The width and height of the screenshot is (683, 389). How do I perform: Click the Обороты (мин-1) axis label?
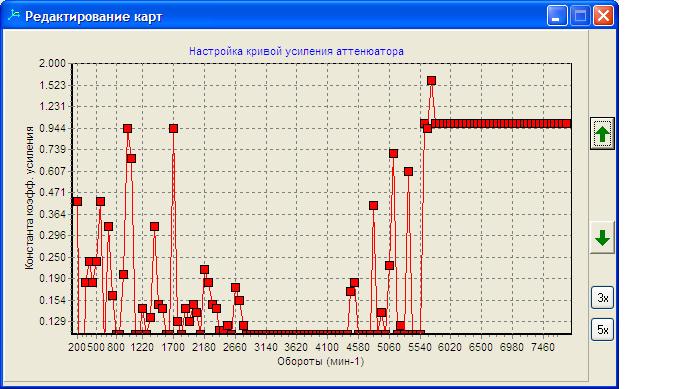[x=320, y=361]
